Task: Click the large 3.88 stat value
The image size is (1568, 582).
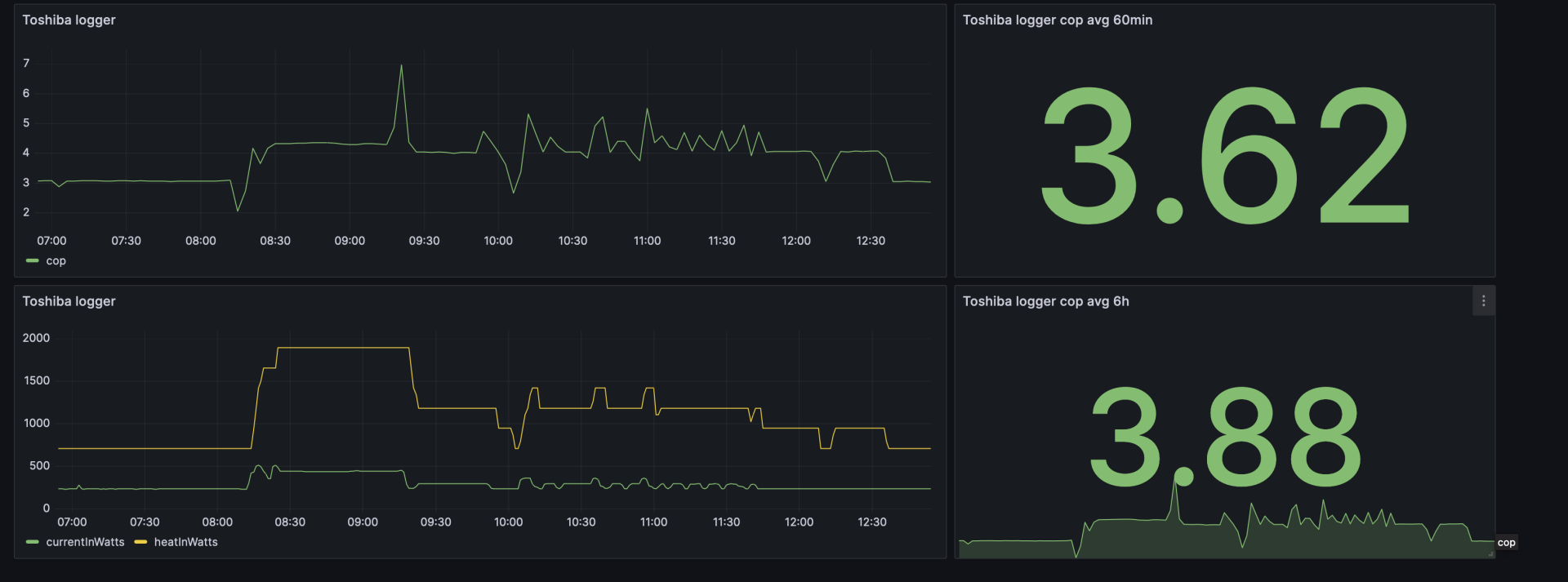Action: [x=1224, y=437]
